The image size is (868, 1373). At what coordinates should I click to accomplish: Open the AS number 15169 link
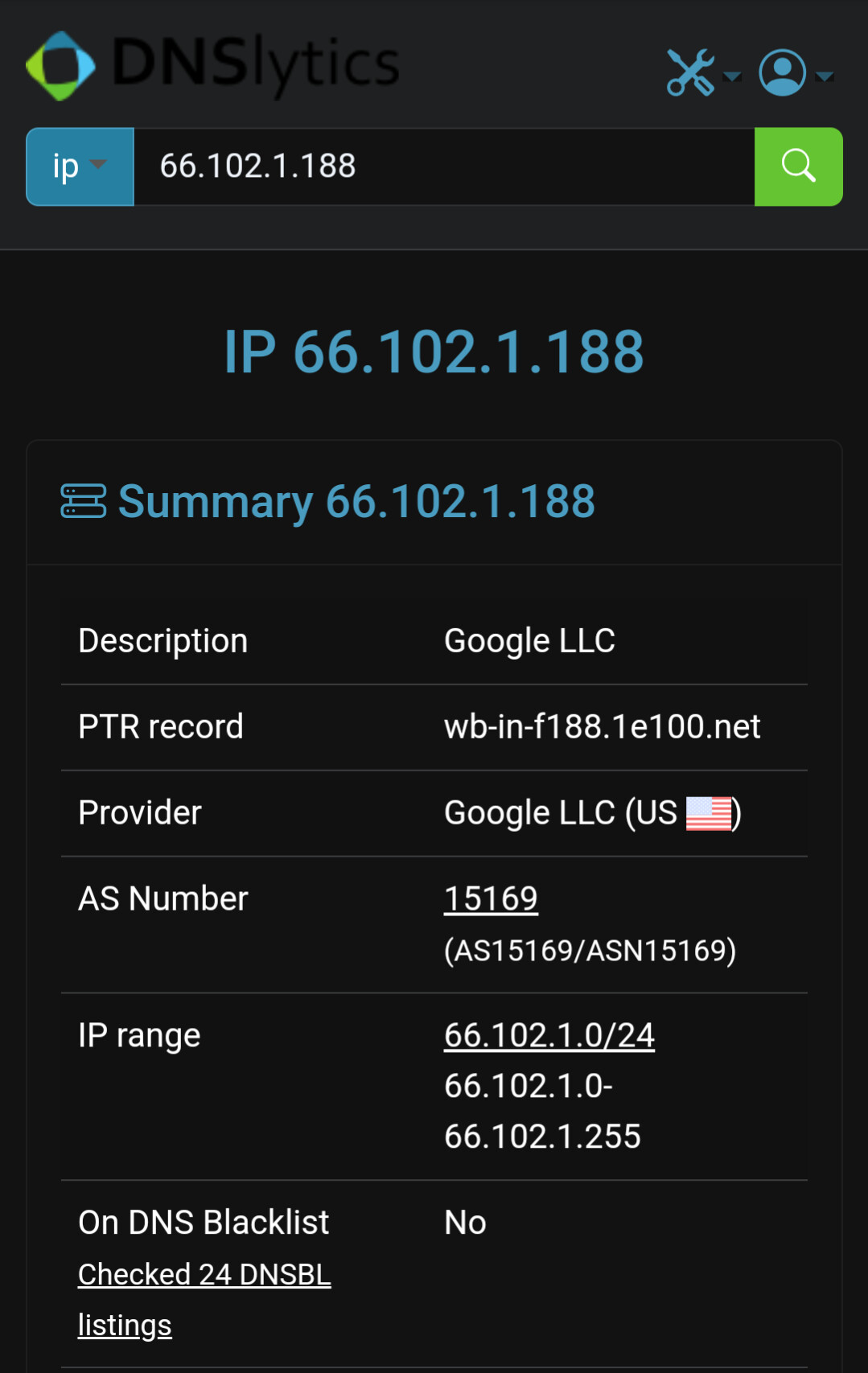(491, 898)
